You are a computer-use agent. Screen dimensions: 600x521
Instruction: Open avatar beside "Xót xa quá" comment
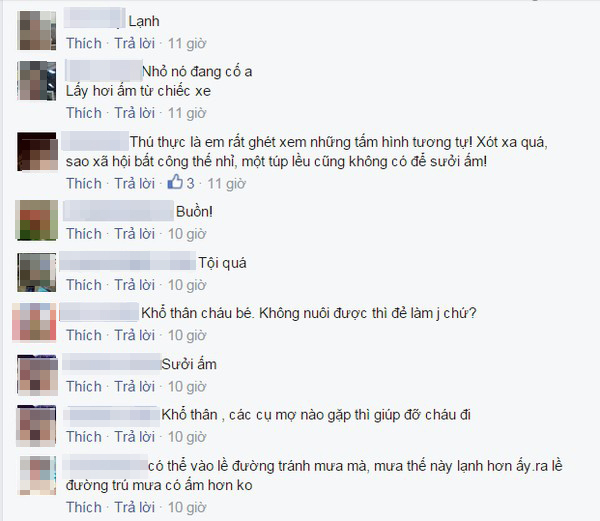click(x=37, y=152)
